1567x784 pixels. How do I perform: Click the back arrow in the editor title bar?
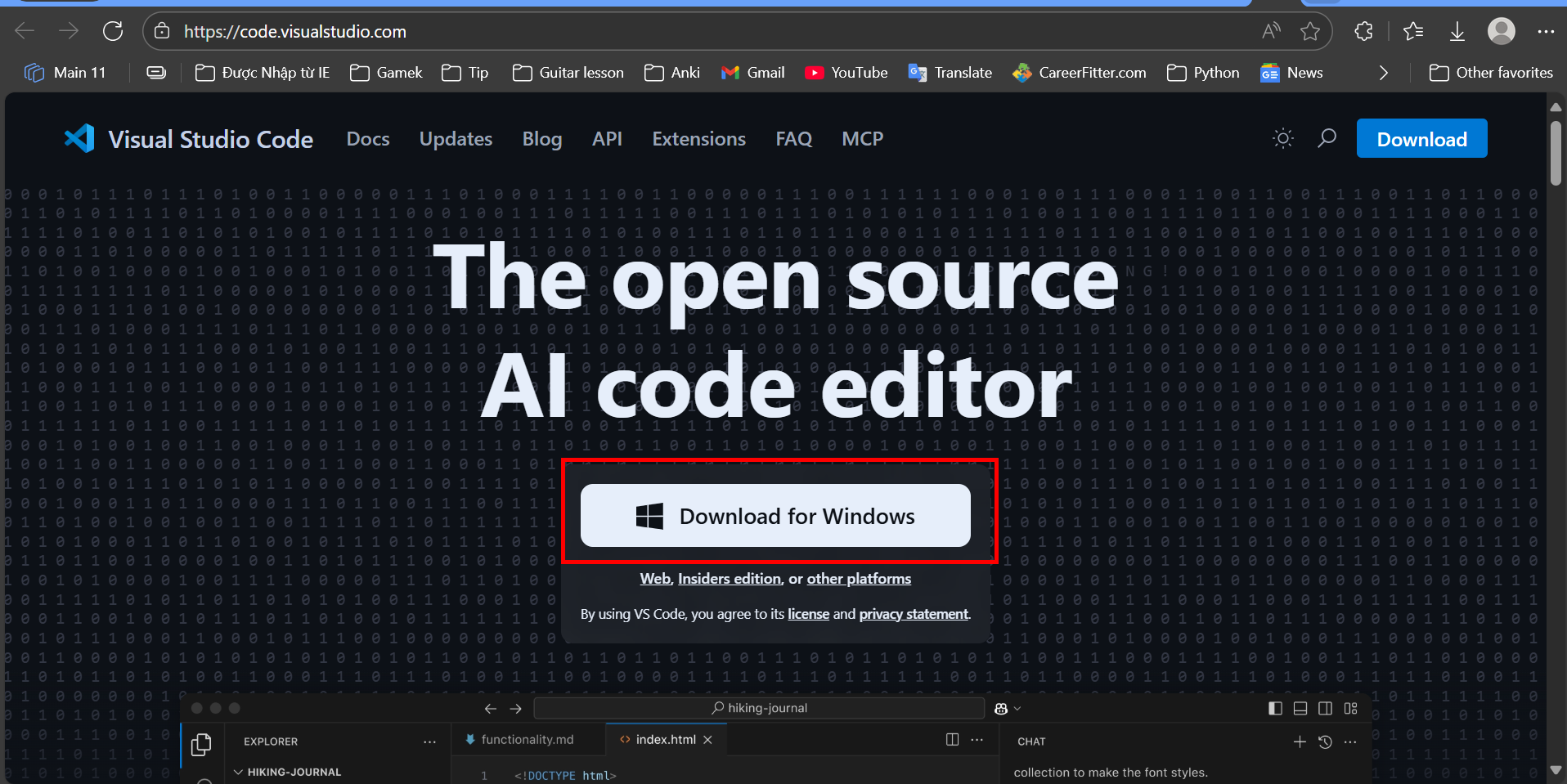coord(490,708)
